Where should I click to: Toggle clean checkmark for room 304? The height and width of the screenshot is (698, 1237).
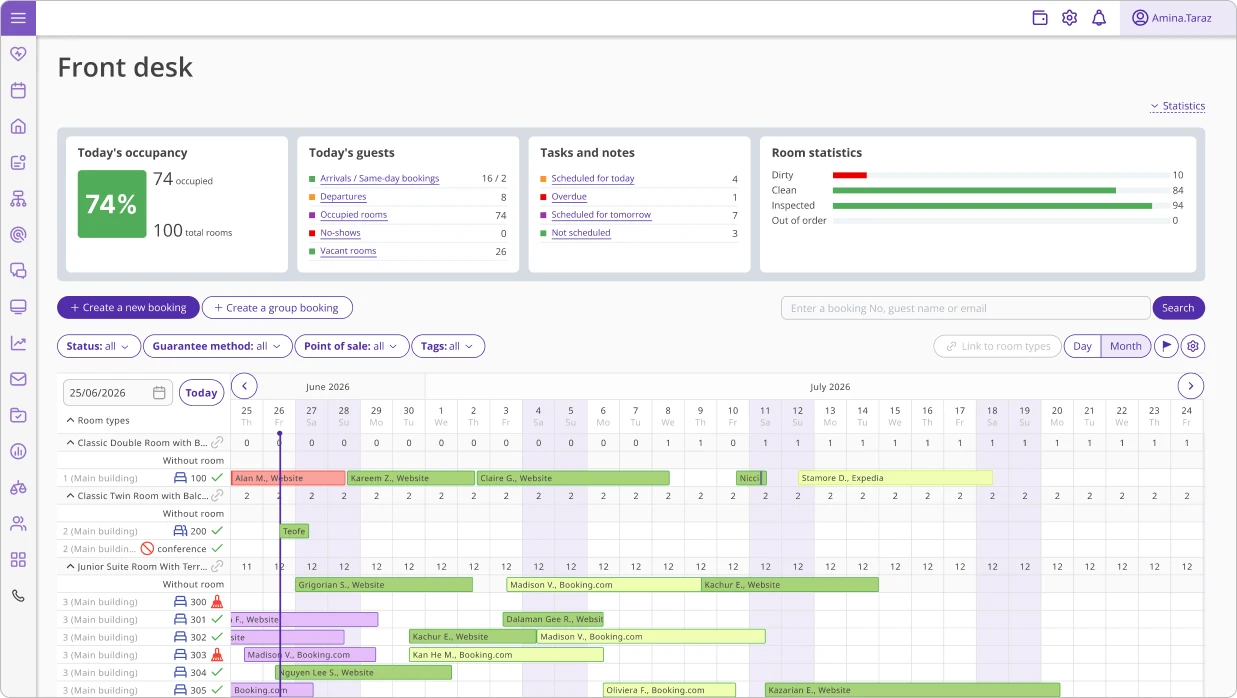pos(217,672)
